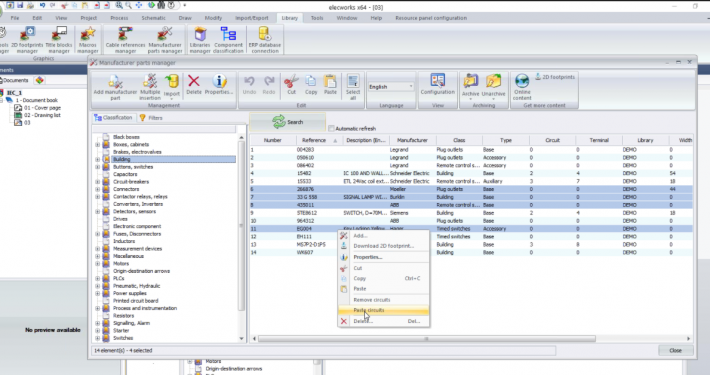Open the Macros manager

coord(87,40)
